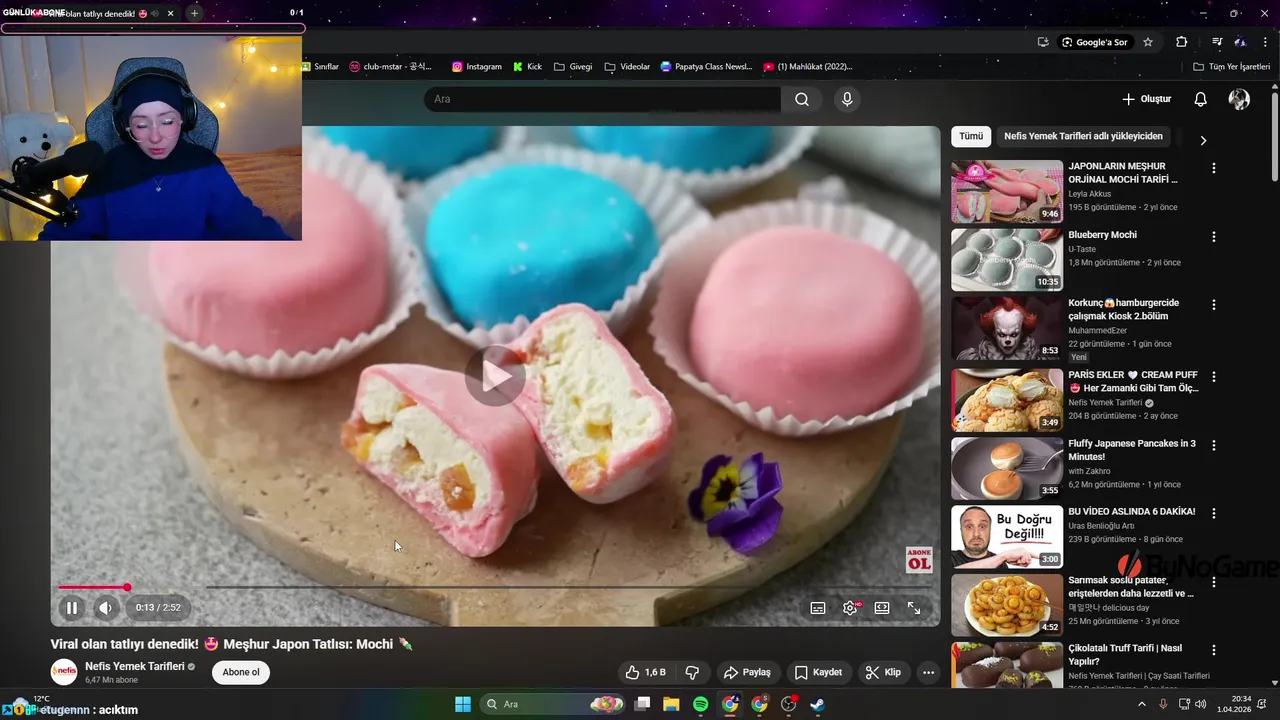Enter fullscreen video mode

pyautogui.click(x=914, y=608)
